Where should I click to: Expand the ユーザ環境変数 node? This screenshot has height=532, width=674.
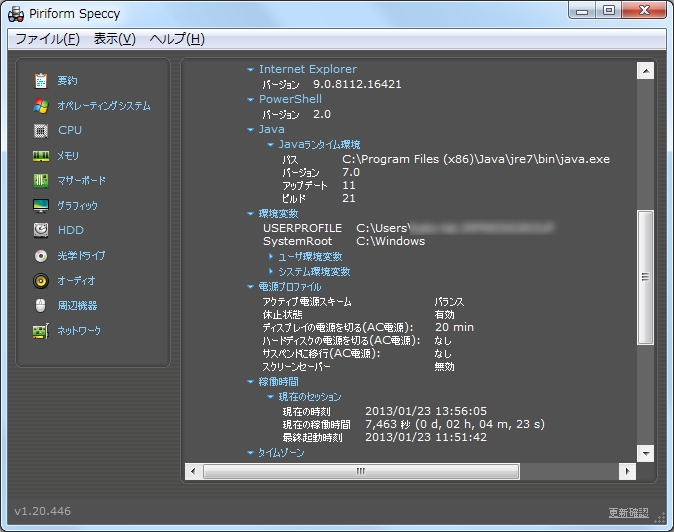click(270, 257)
